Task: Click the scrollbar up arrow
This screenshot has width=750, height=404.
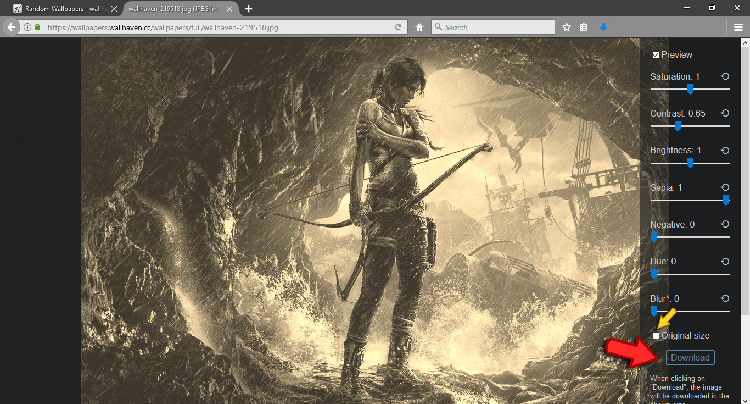Action: (745, 43)
